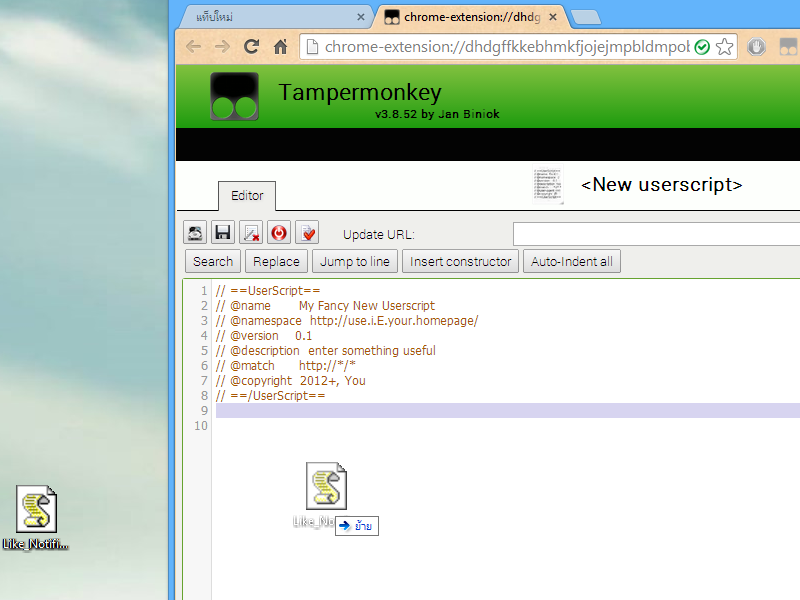The width and height of the screenshot is (800, 600).
Task: Click the '@version 0.1' line
Action: (264, 336)
